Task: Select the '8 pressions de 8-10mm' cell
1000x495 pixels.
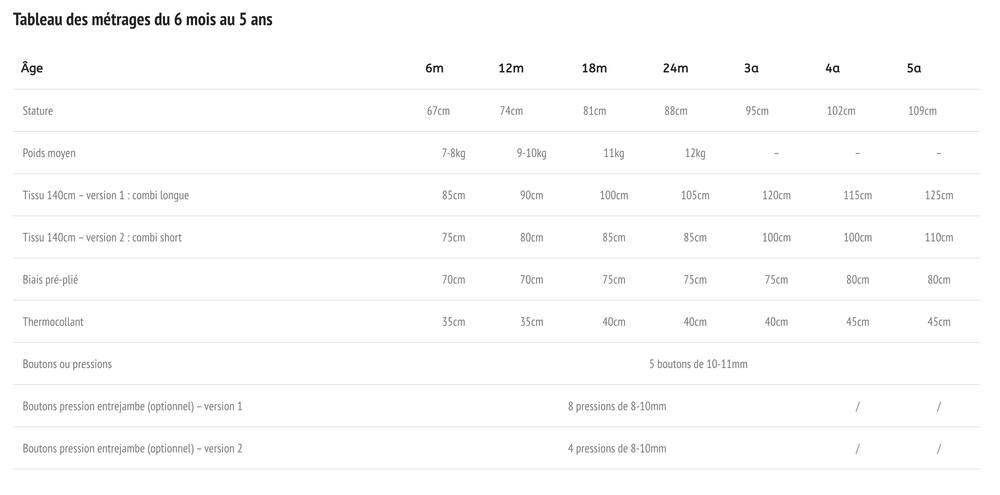Action: pos(617,406)
